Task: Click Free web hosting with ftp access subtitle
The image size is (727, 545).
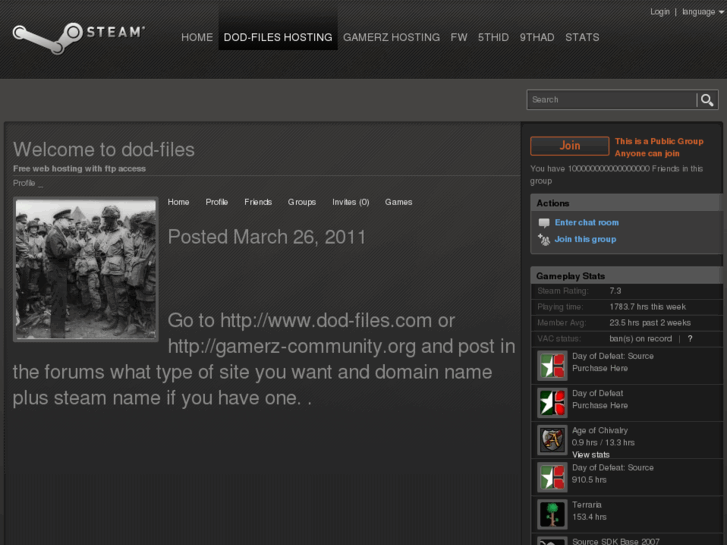Action: point(79,169)
